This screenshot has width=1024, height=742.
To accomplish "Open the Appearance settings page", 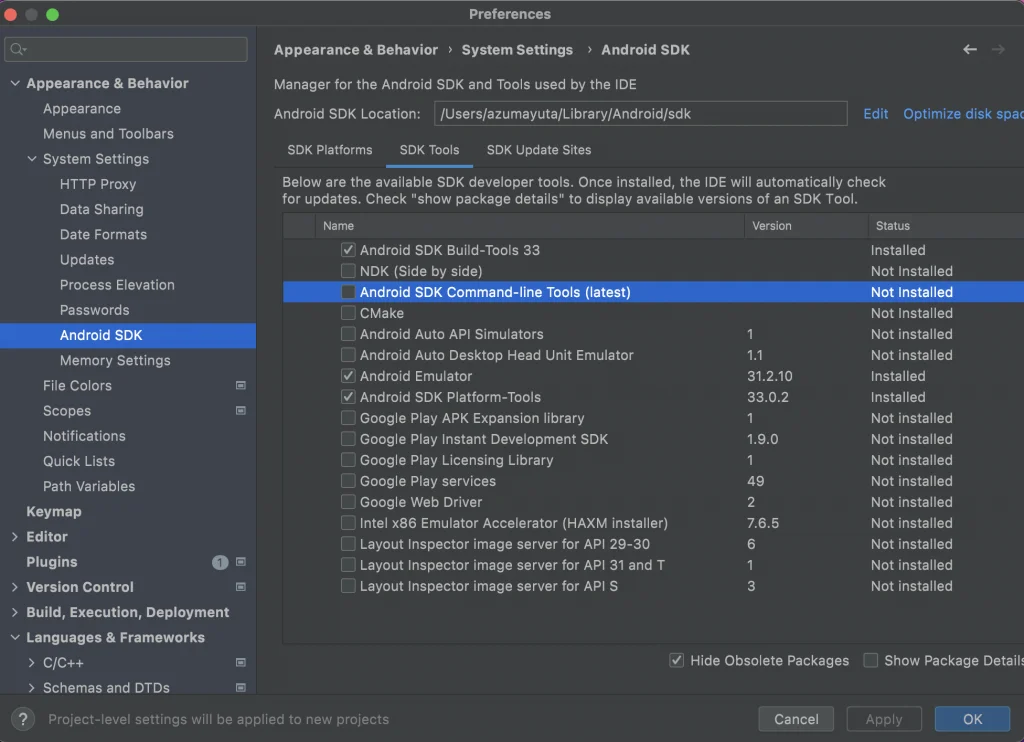I will (x=82, y=108).
